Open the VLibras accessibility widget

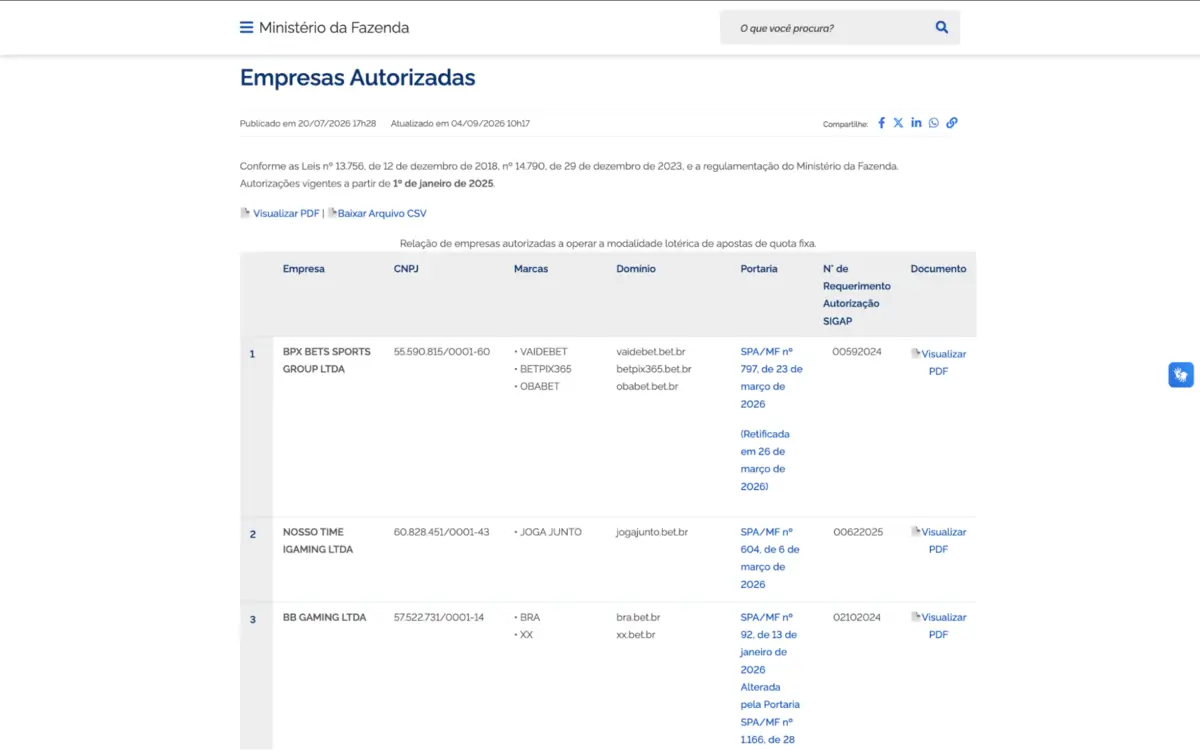tap(1181, 375)
